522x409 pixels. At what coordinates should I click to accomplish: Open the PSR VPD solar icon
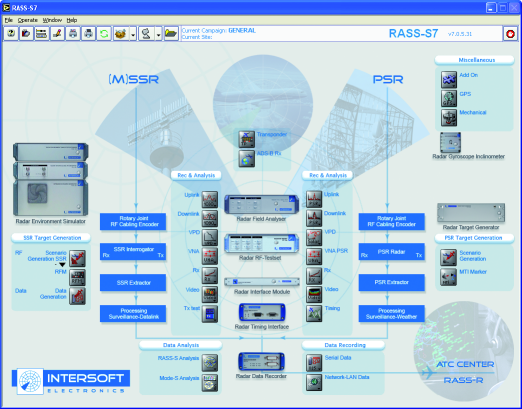[x=314, y=237]
